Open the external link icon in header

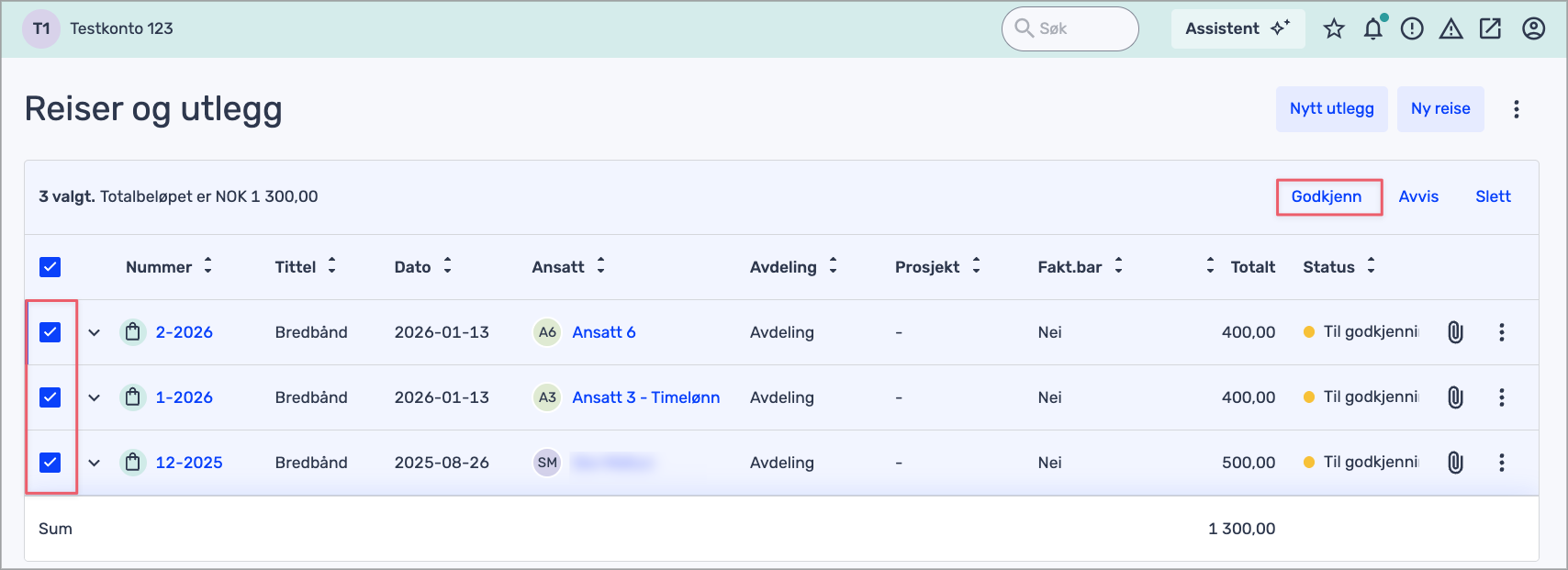pyautogui.click(x=1490, y=29)
